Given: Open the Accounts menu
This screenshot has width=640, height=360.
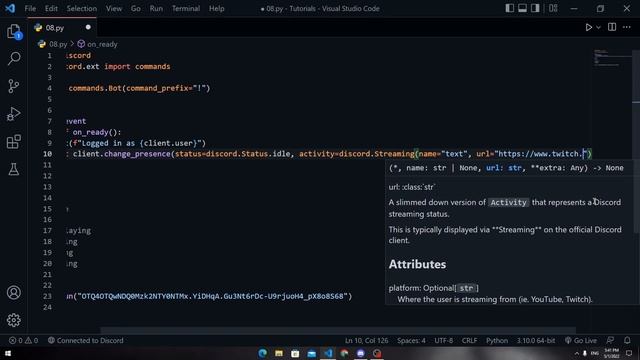Looking at the screenshot, I should pos(13,293).
